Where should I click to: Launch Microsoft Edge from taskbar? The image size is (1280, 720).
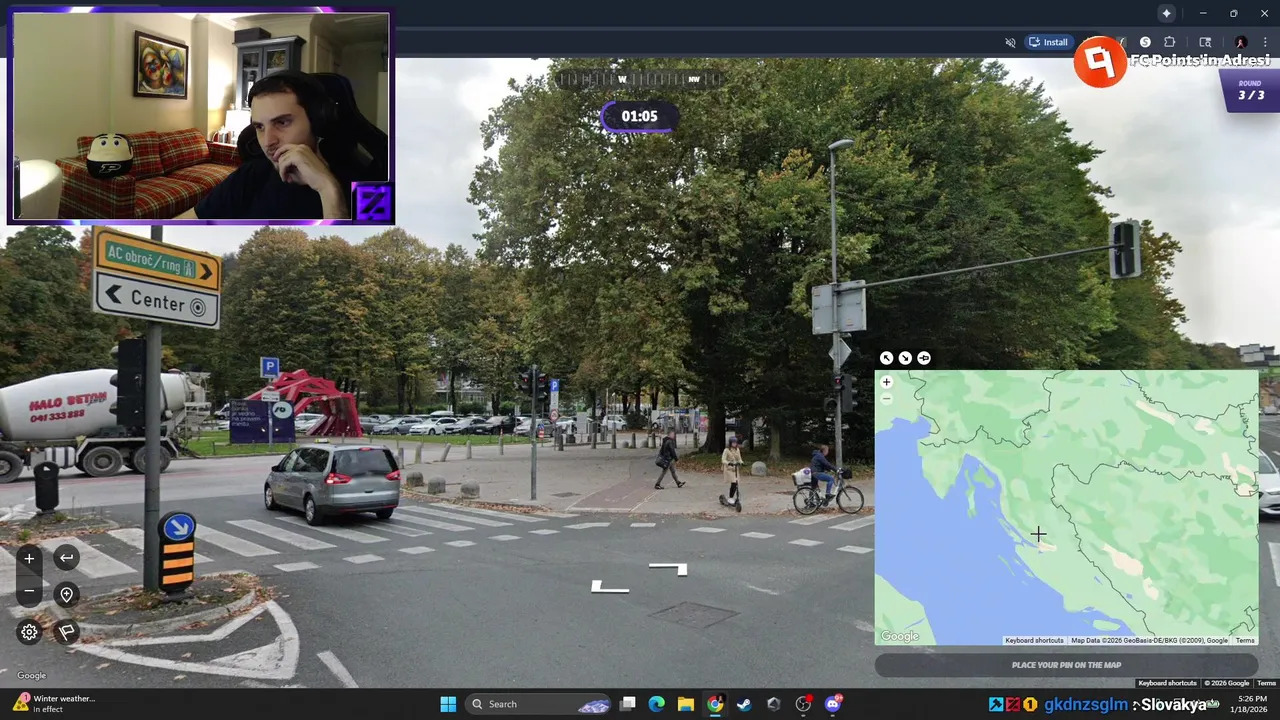[656, 704]
